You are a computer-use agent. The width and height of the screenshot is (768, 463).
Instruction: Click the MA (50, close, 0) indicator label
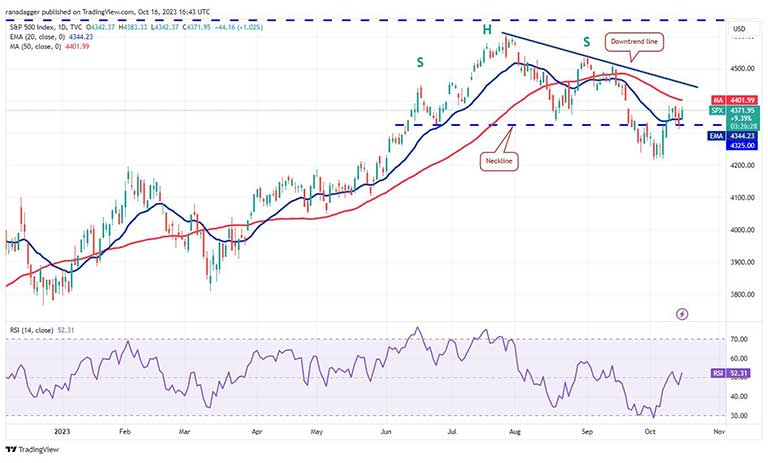click(x=37, y=47)
